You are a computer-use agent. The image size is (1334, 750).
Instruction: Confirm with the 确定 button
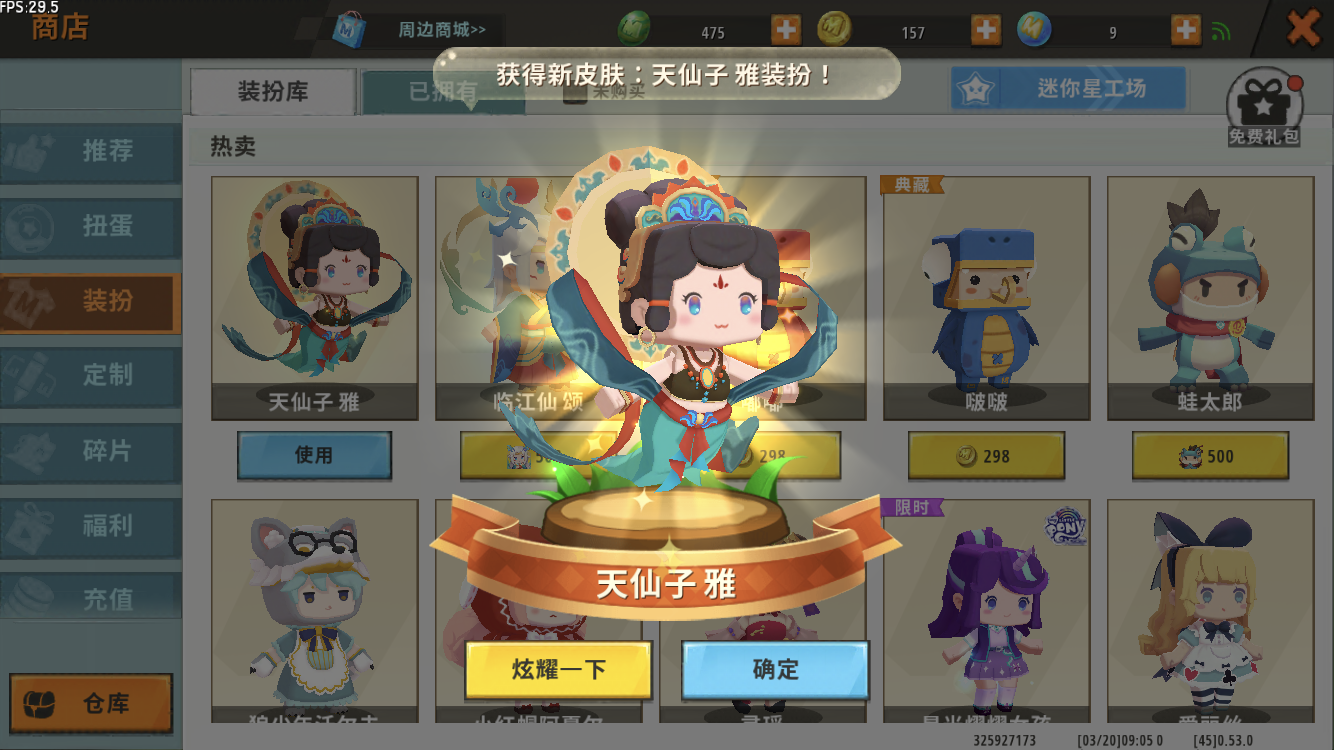click(x=775, y=669)
